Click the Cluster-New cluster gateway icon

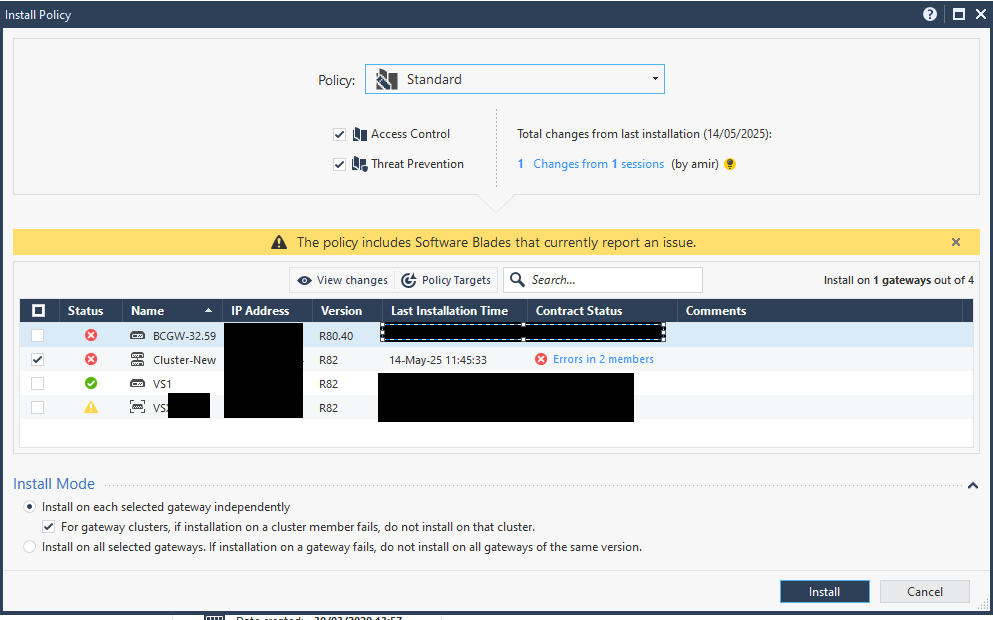pyautogui.click(x=138, y=360)
